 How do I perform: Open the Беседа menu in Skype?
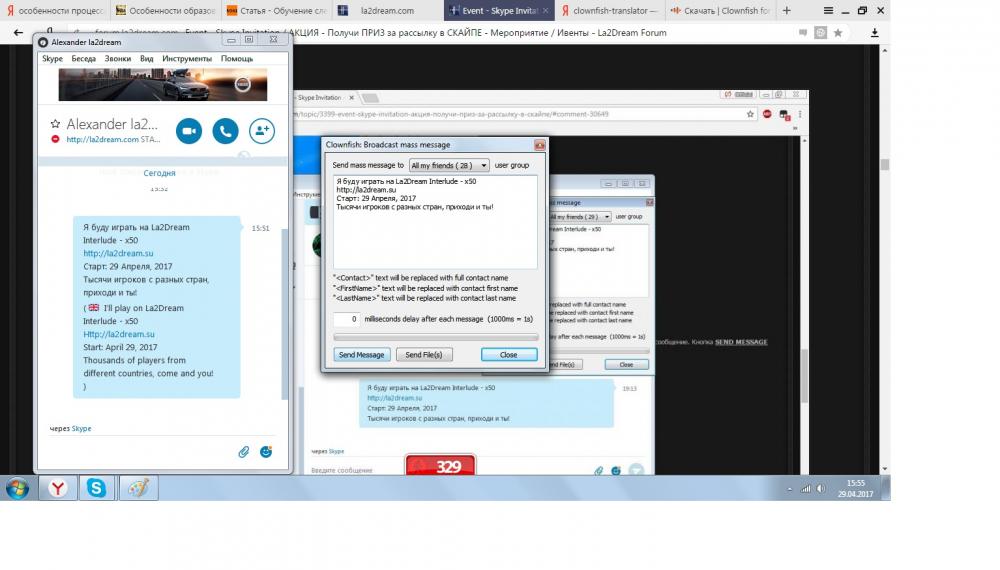click(x=84, y=59)
